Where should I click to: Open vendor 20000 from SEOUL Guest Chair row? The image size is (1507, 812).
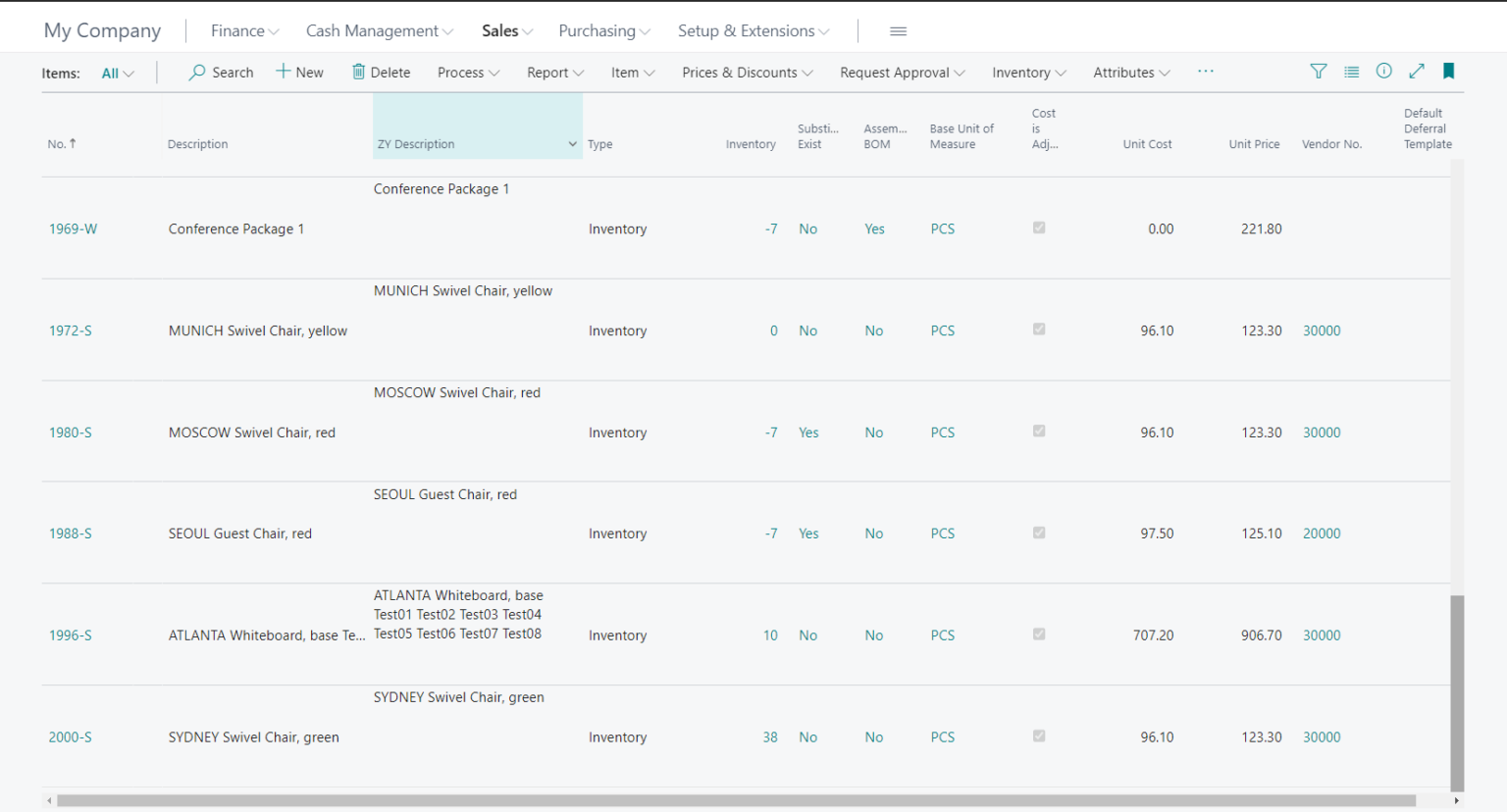click(x=1322, y=533)
